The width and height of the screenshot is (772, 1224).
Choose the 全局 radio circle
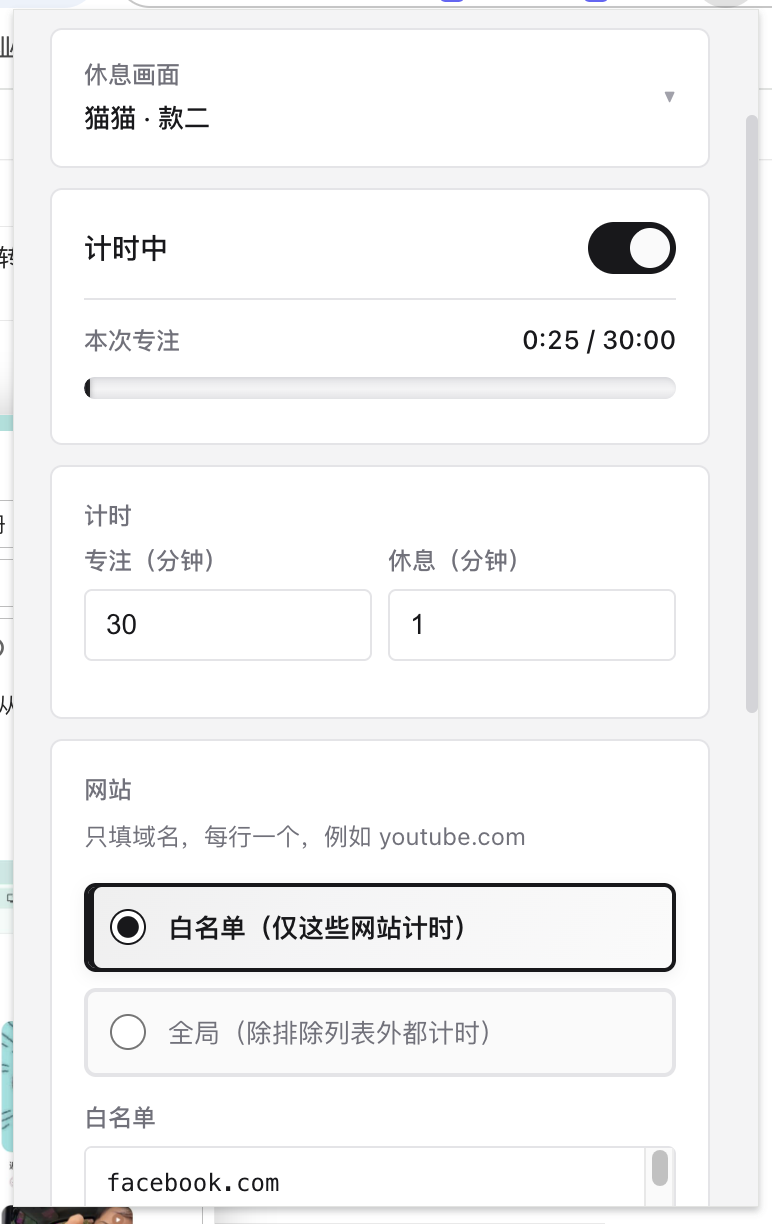coord(128,1032)
